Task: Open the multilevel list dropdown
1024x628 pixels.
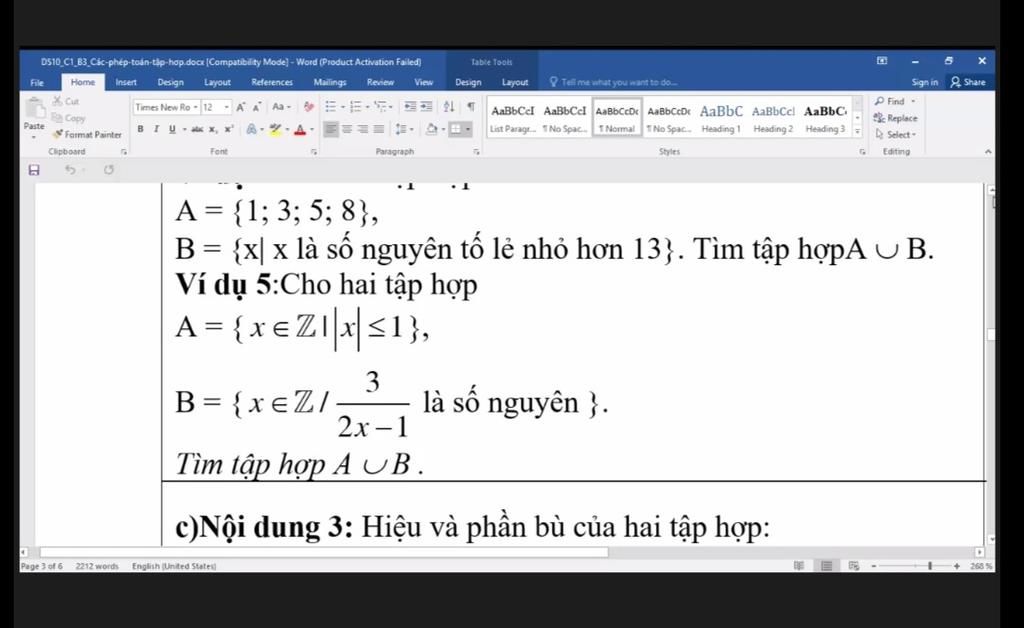Action: 391,106
